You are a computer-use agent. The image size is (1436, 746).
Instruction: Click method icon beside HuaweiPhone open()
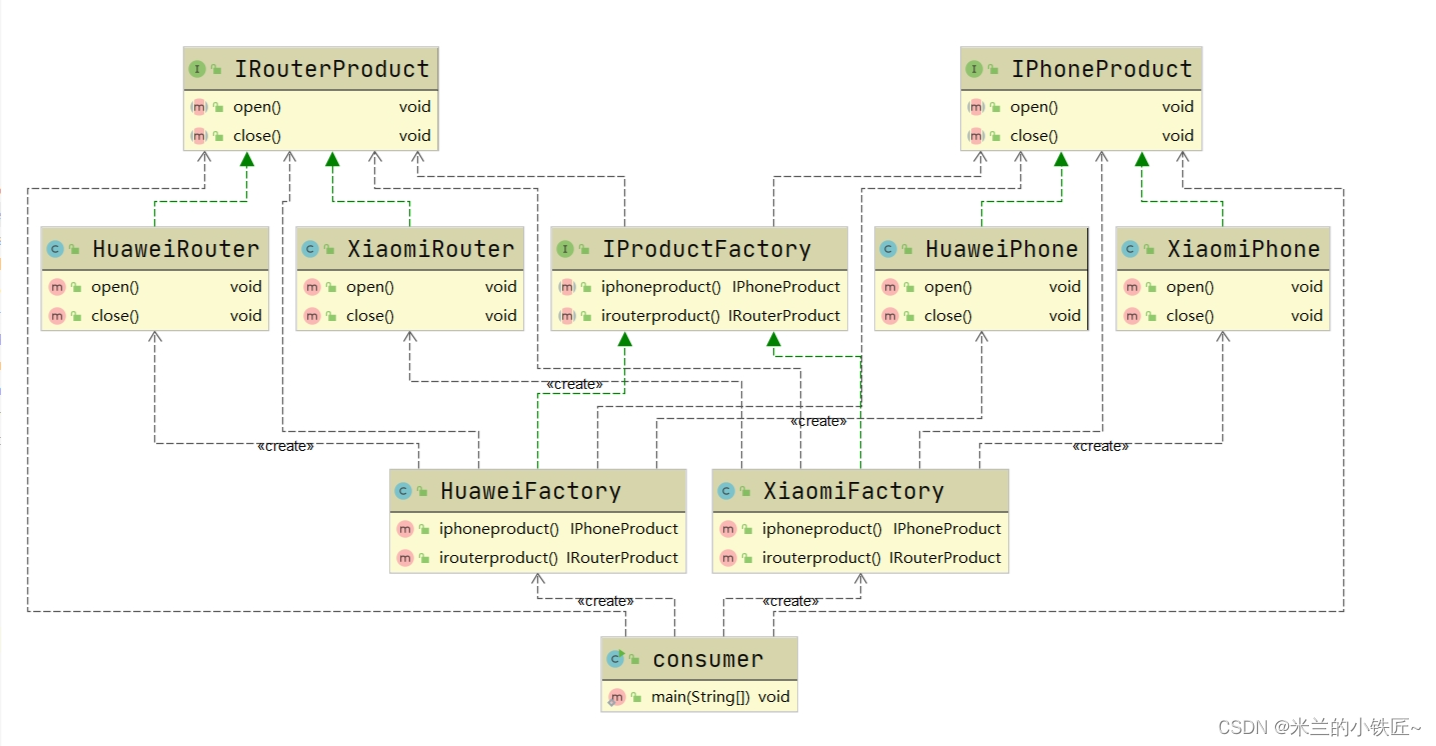coord(890,287)
